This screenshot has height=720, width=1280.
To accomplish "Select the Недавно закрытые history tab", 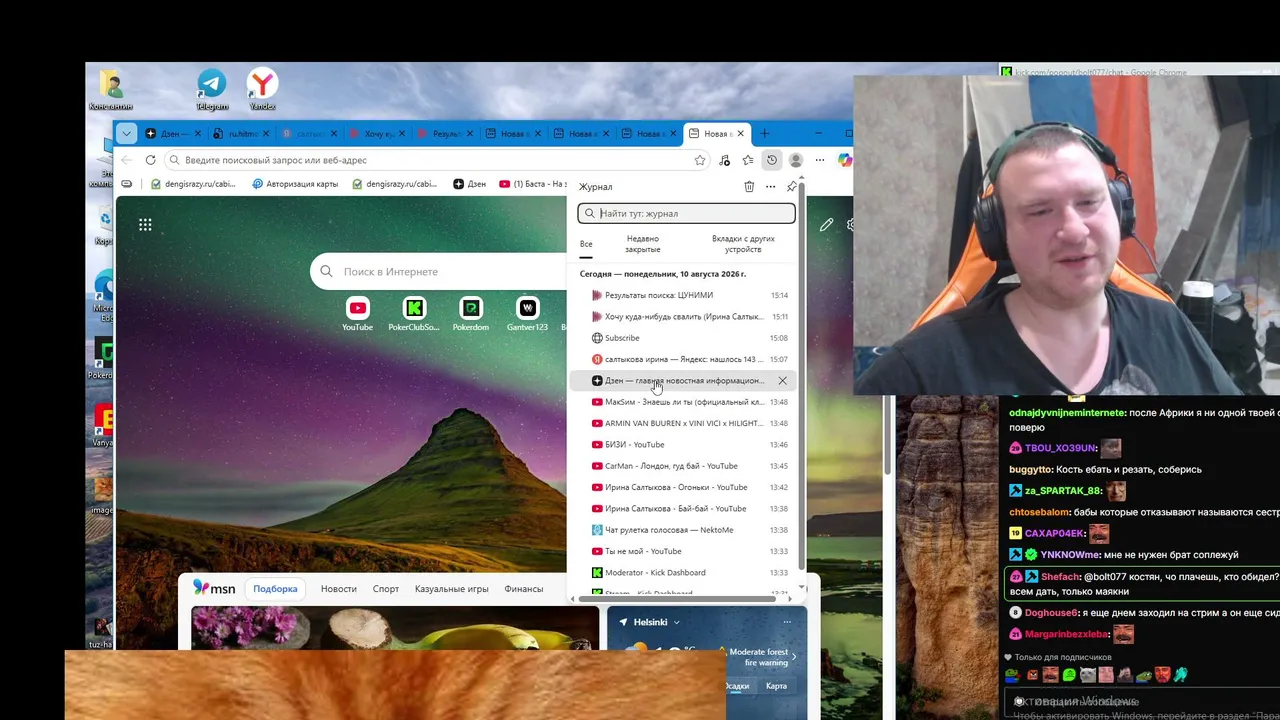I will click(x=643, y=244).
